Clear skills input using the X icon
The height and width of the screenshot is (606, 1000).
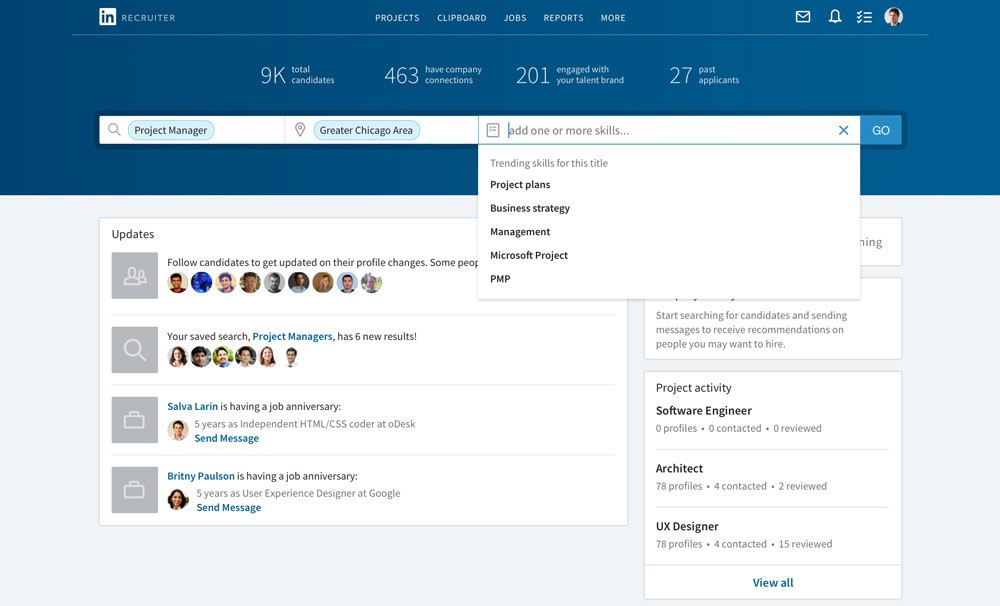[x=843, y=129]
